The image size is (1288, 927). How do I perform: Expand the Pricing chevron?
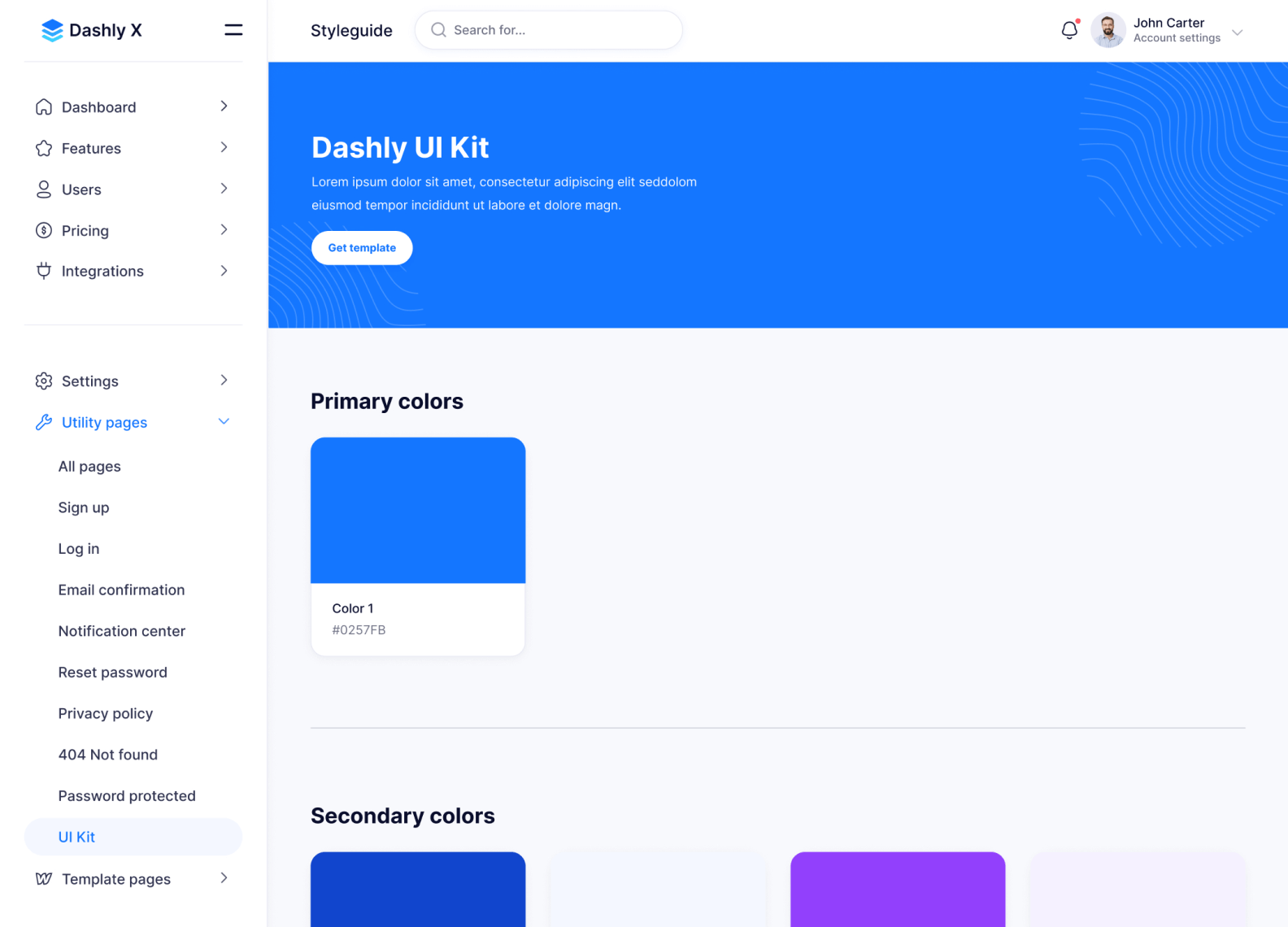pyautogui.click(x=224, y=229)
